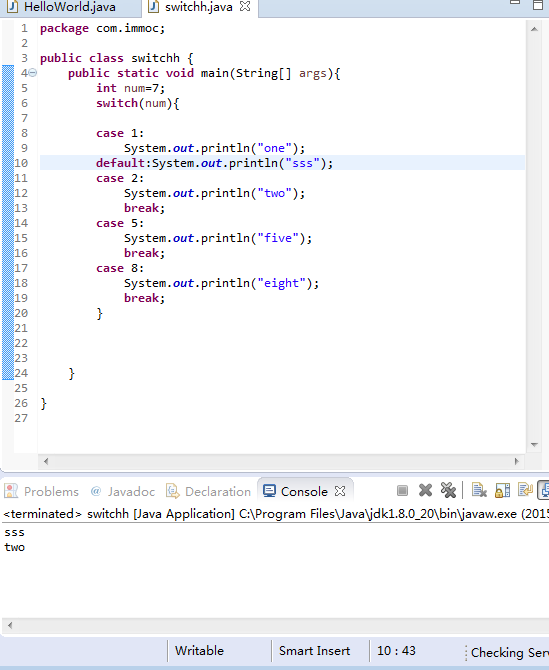Viewport: 549px width, 670px height.
Task: Open the Declaration view tab
Action: [208, 491]
